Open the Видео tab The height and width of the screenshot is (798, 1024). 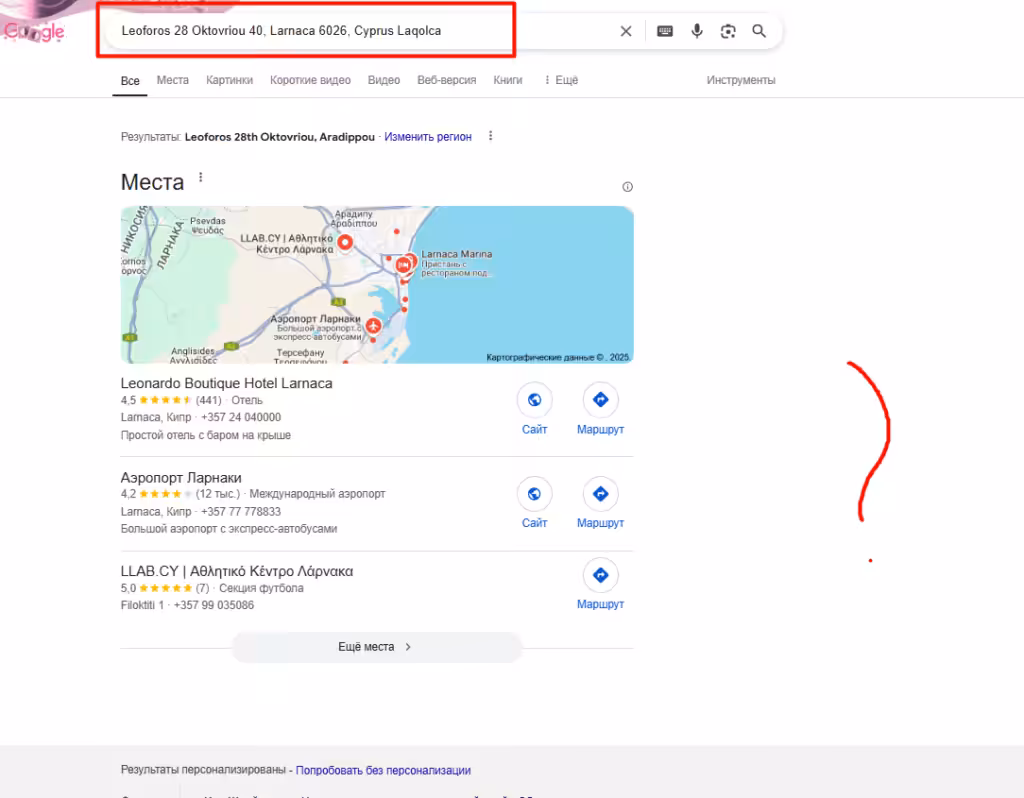point(383,80)
